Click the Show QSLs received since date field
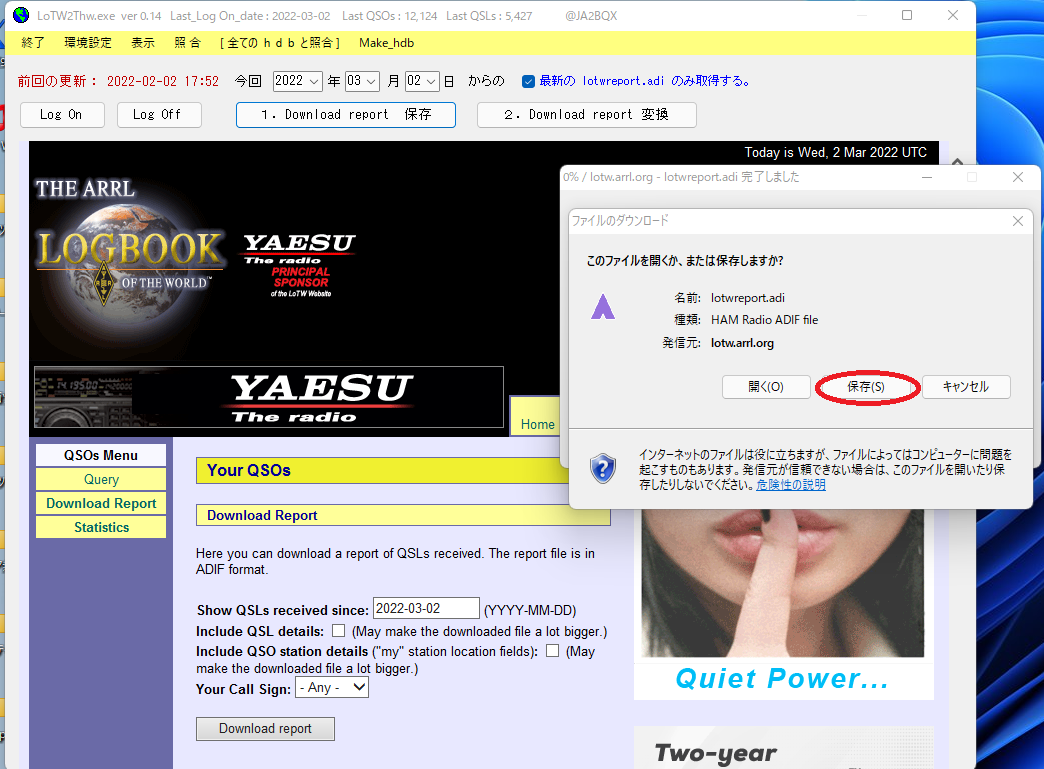Viewport: 1044px width, 769px height. click(426, 608)
